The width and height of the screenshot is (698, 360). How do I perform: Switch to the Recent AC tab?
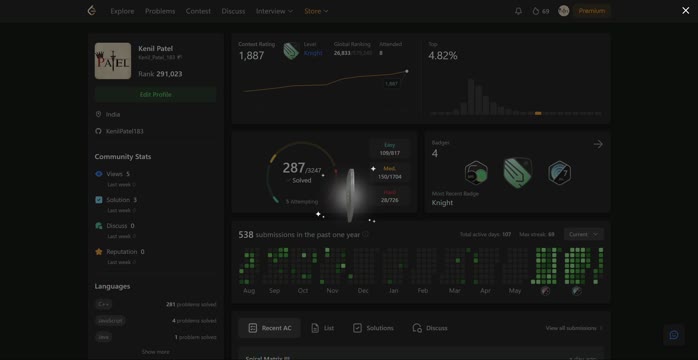coord(270,328)
